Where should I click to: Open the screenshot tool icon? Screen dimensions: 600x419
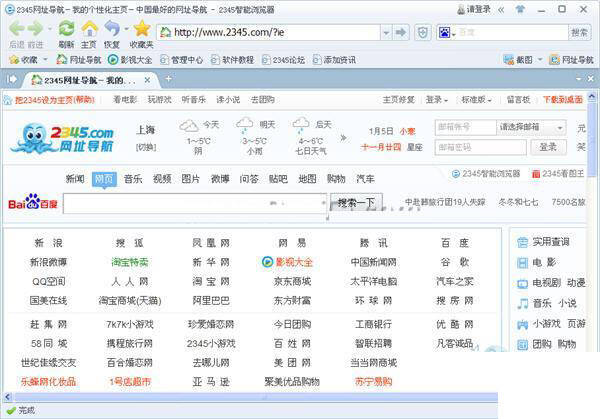coord(509,60)
